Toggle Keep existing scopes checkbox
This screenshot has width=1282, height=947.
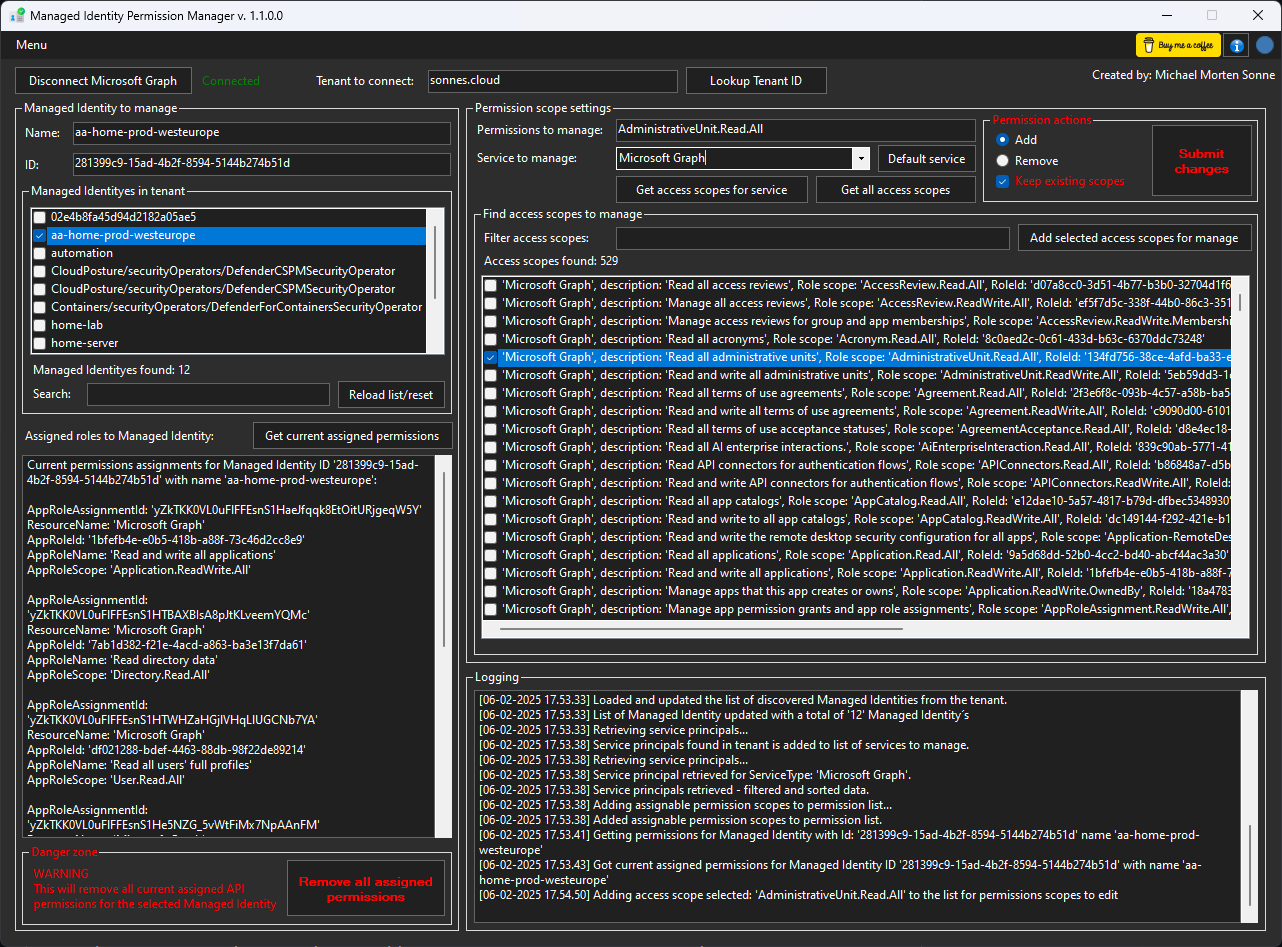[x=1003, y=182]
